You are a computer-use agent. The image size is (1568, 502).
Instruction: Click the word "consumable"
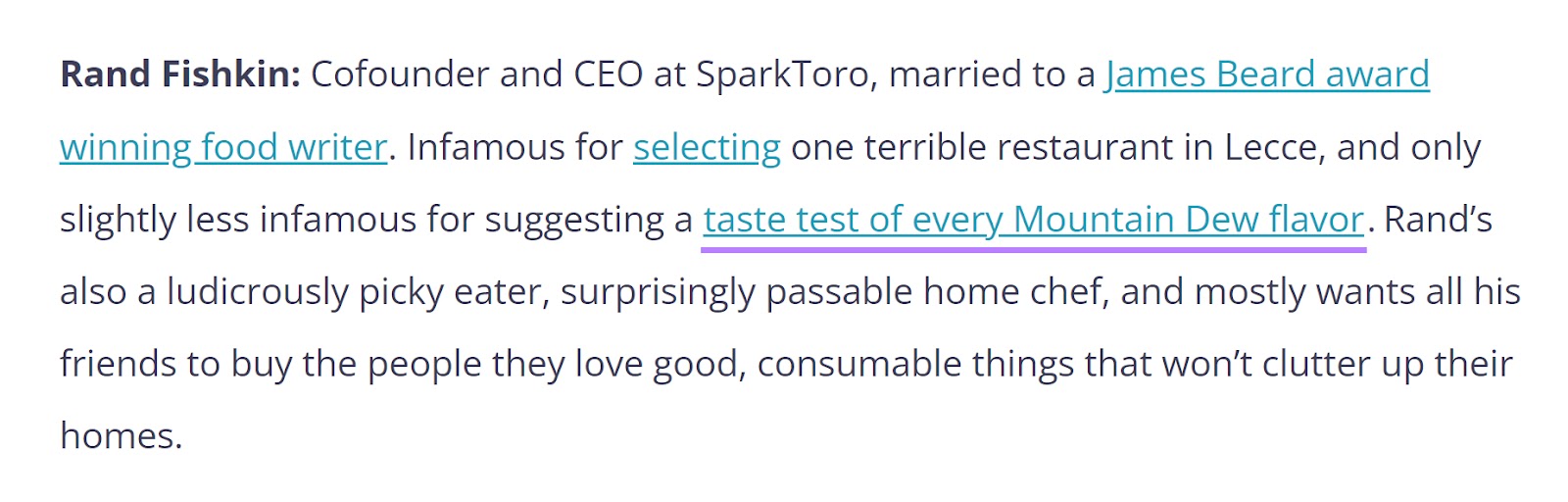(x=858, y=364)
